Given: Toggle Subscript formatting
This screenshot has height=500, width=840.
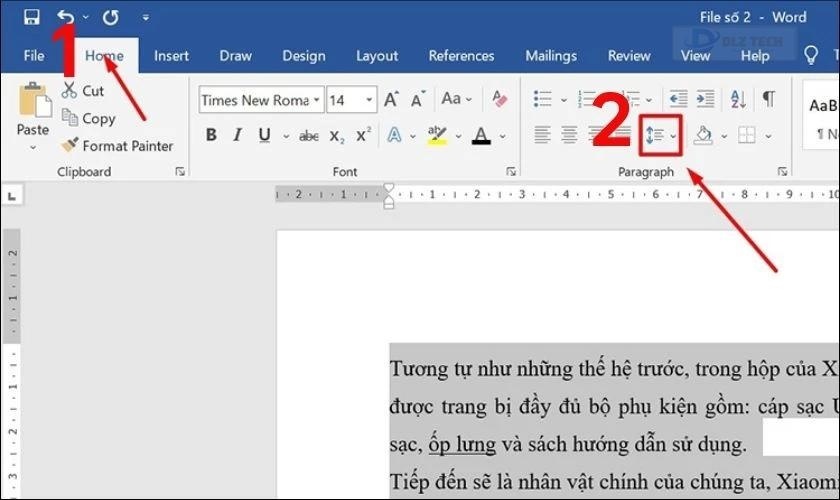Looking at the screenshot, I should (x=336, y=136).
